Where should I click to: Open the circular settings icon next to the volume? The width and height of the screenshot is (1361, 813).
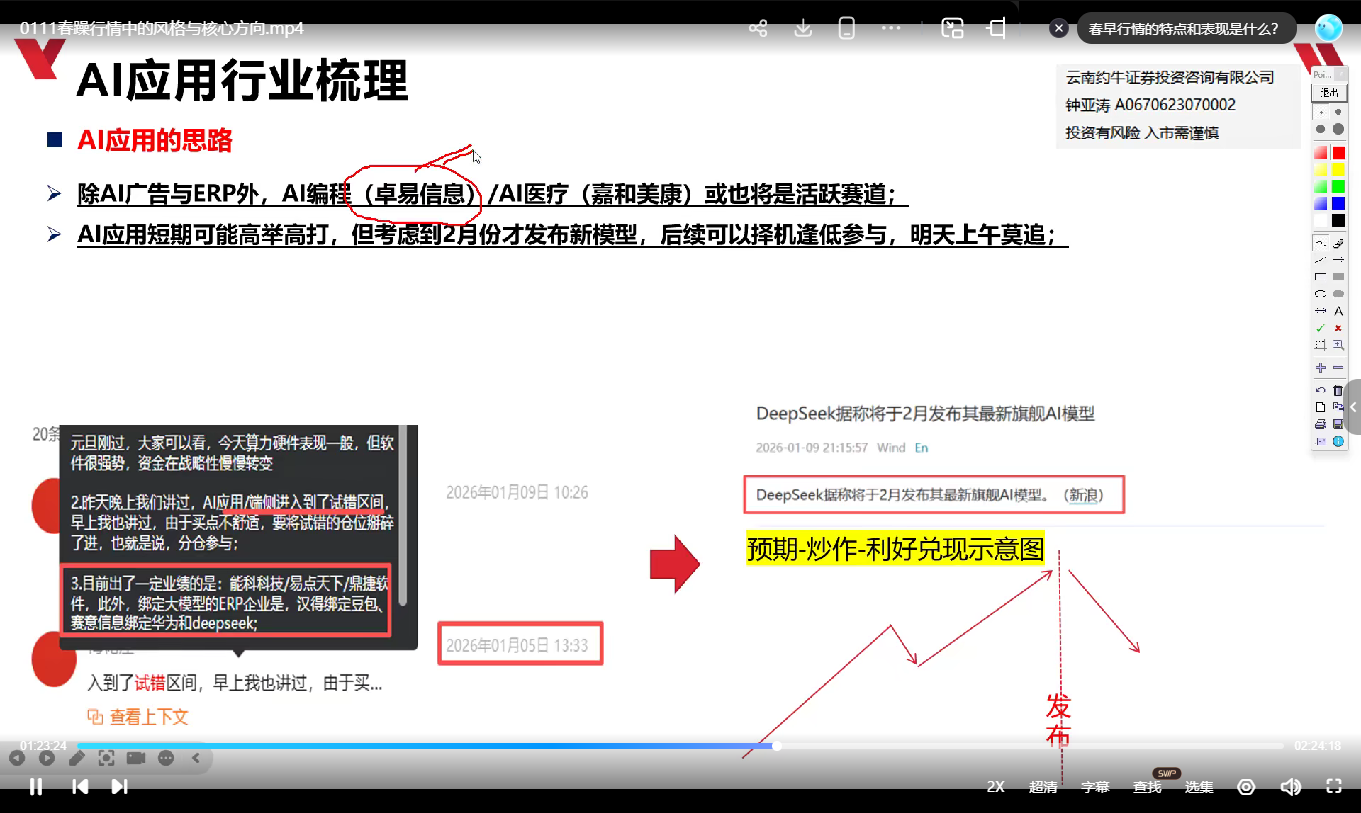[1246, 787]
